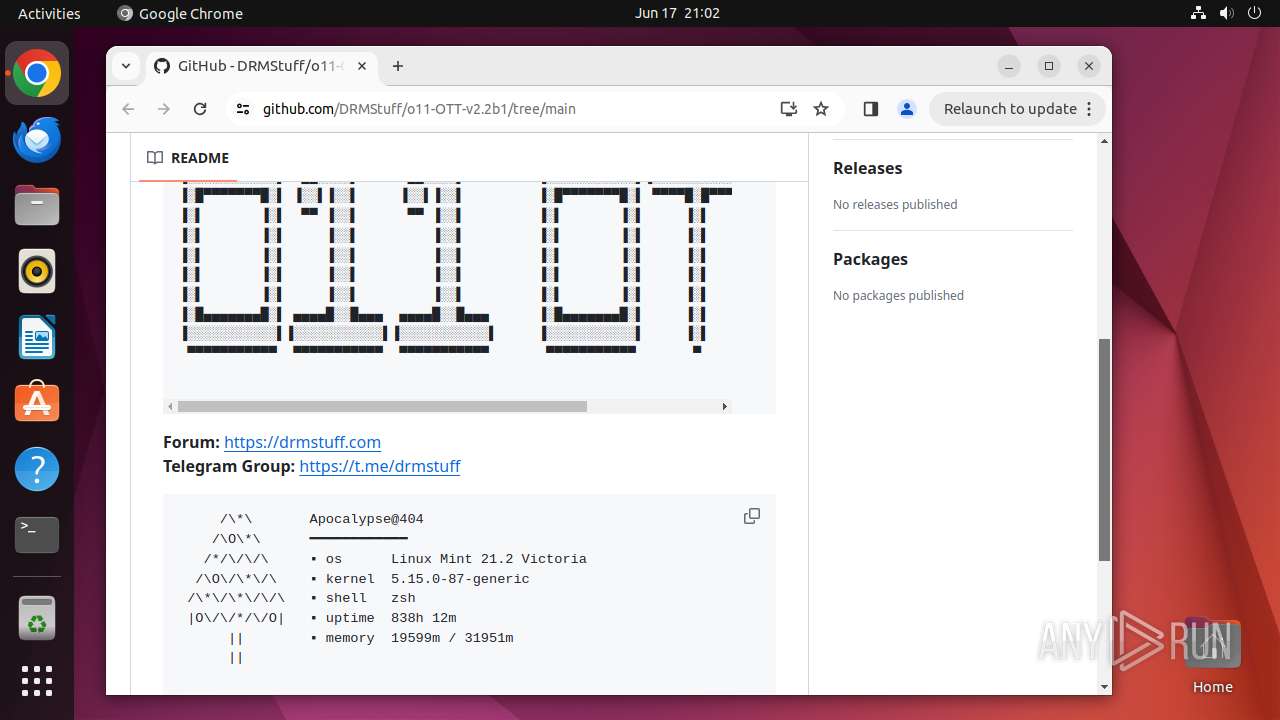Click kernel value '5.15.0-87-generic'
Viewport: 1280px width, 720px height.
pos(460,579)
